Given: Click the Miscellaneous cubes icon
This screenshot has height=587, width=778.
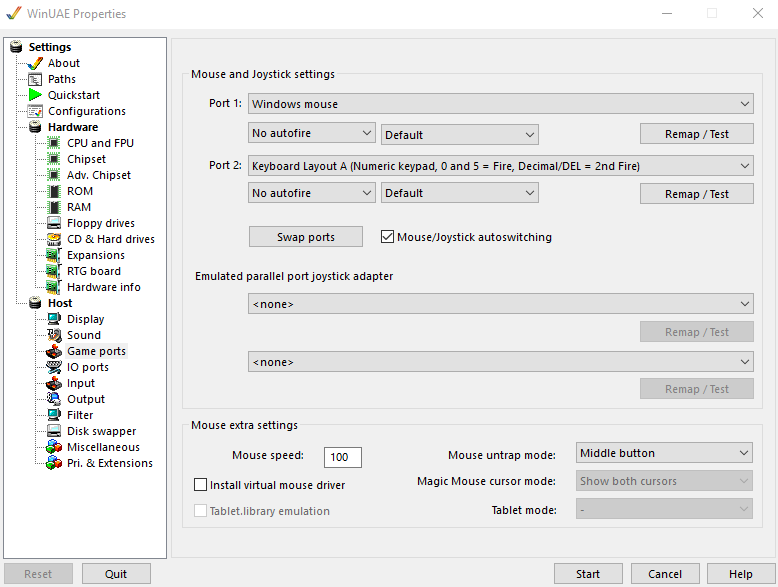Looking at the screenshot, I should tap(54, 447).
